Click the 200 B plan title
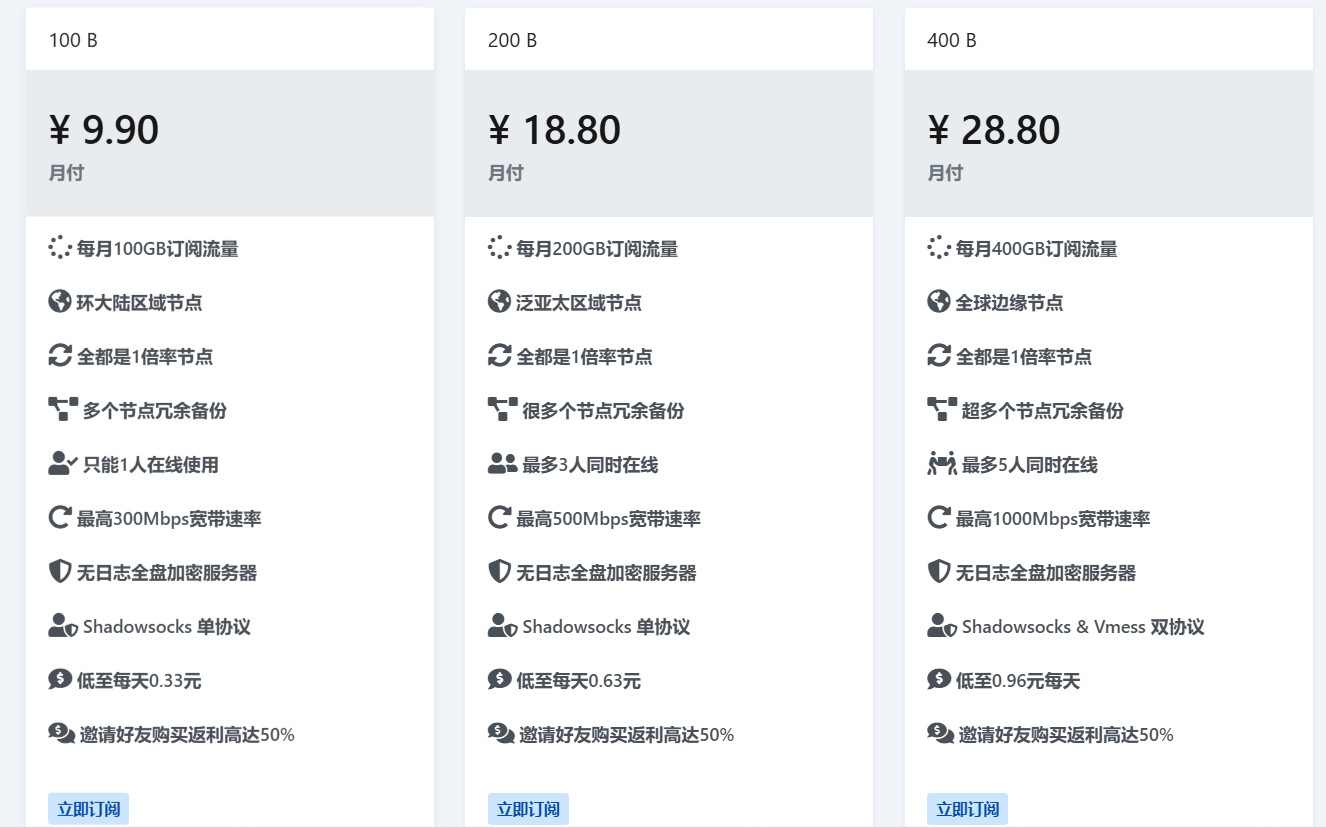This screenshot has height=828, width=1326. (x=513, y=41)
